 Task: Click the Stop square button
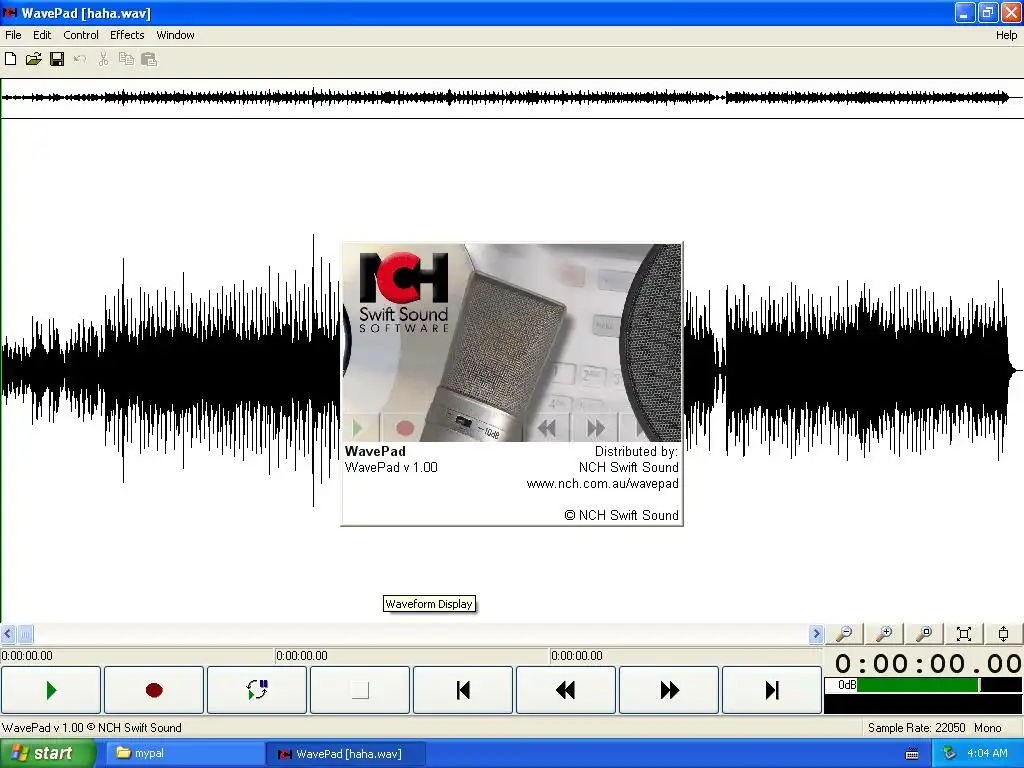[x=360, y=690]
